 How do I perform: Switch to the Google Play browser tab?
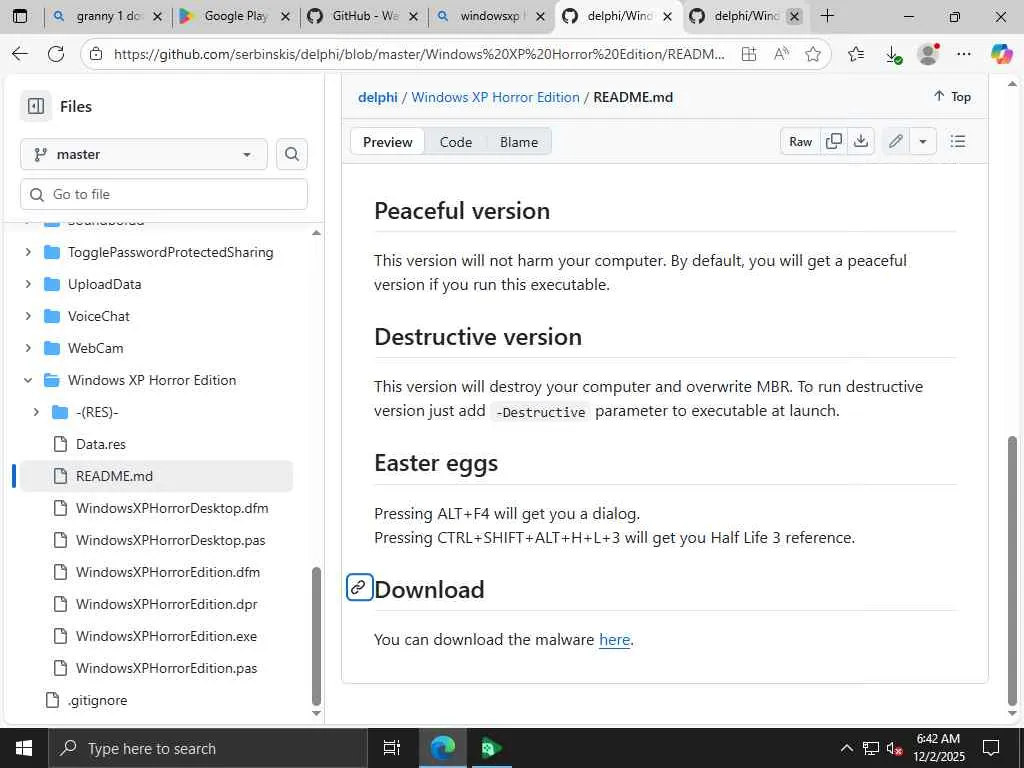tap(235, 16)
